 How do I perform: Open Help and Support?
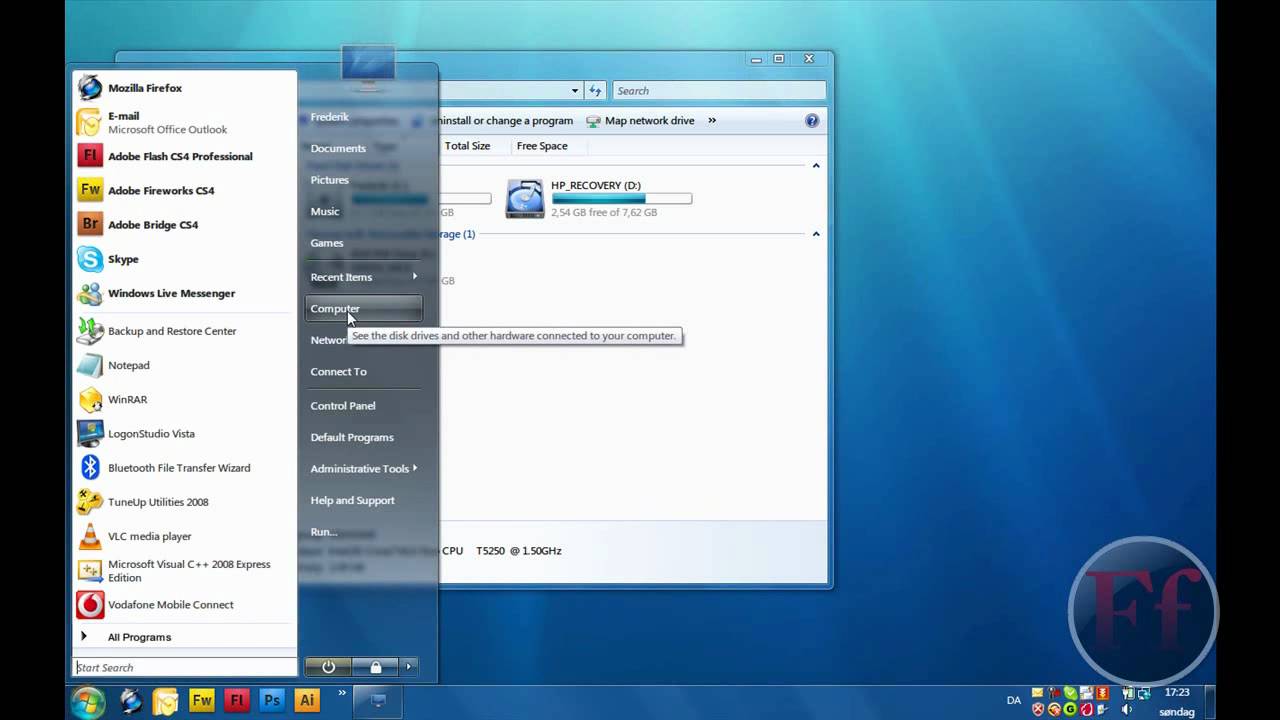tap(364, 500)
